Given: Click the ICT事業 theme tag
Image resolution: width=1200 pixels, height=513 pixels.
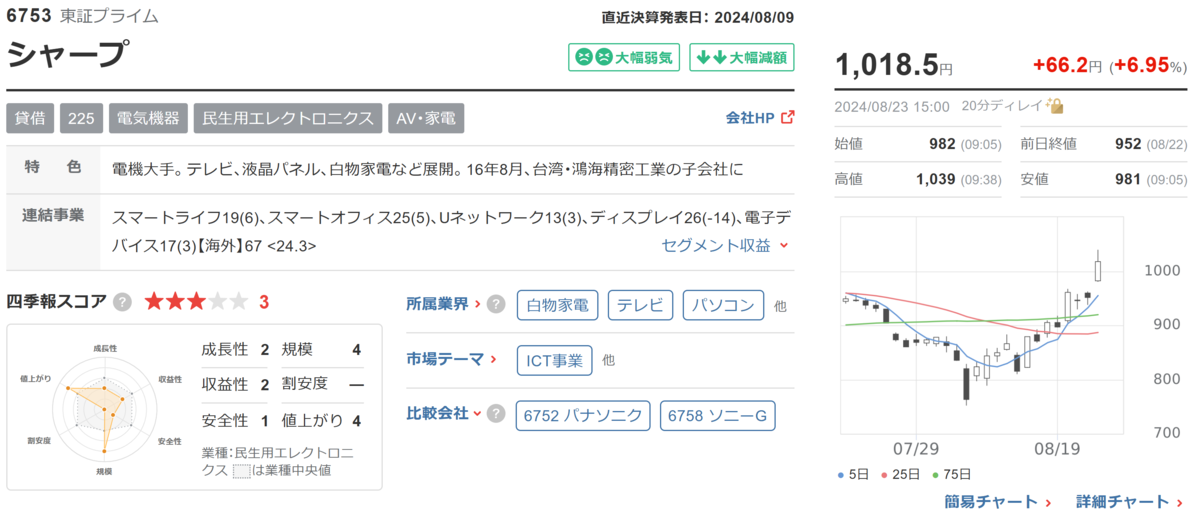Looking at the screenshot, I should pyautogui.click(x=554, y=360).
